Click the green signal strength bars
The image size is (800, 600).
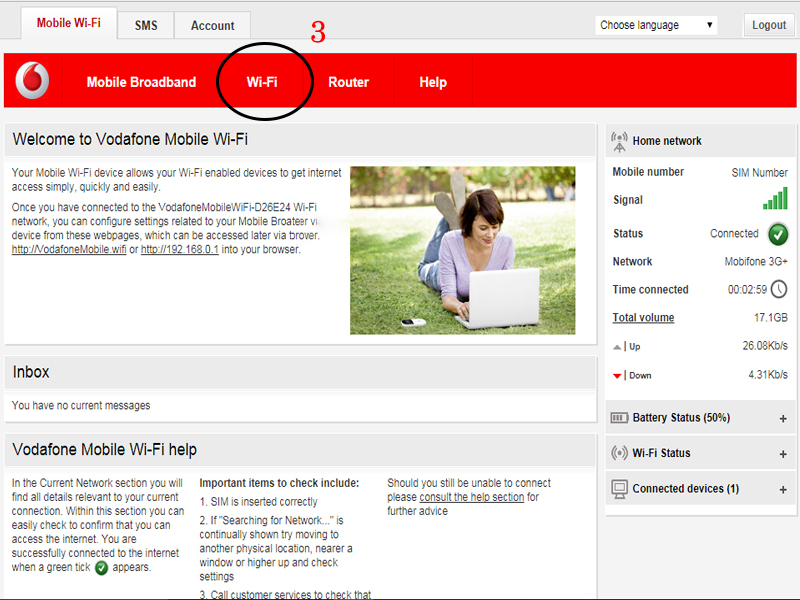775,198
